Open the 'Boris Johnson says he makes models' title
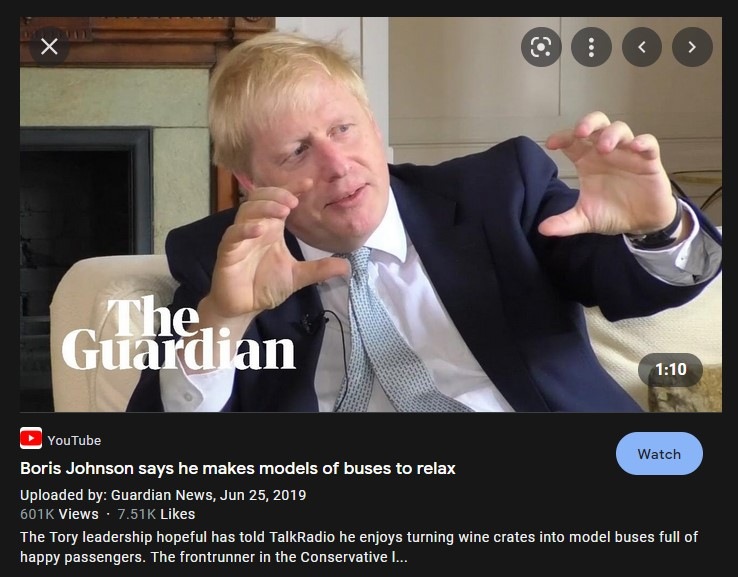The width and height of the screenshot is (738, 577). tap(238, 468)
